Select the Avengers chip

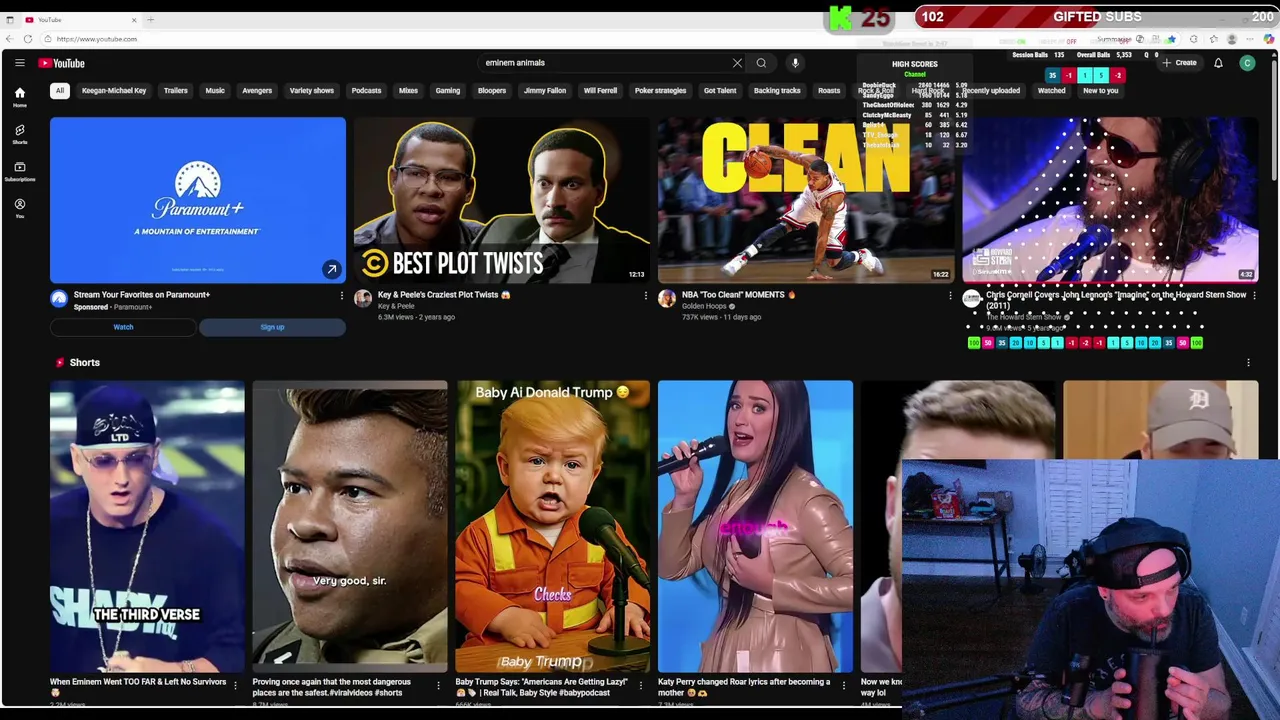[x=257, y=91]
